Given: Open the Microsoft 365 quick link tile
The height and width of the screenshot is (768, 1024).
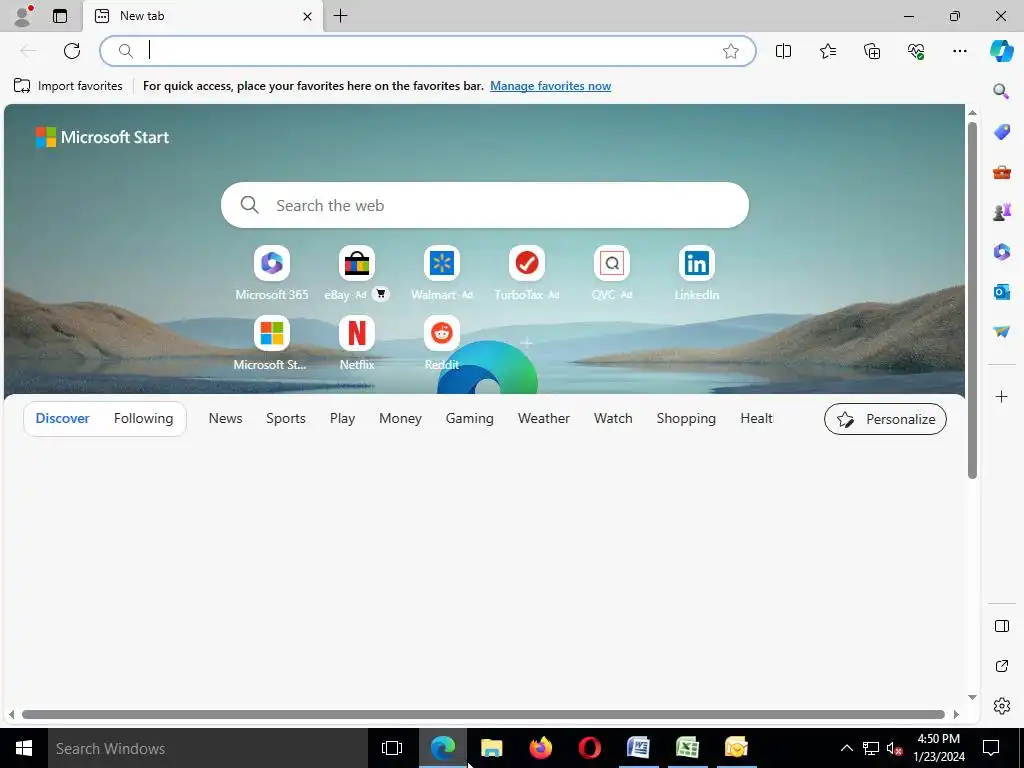Looking at the screenshot, I should coord(272,273).
